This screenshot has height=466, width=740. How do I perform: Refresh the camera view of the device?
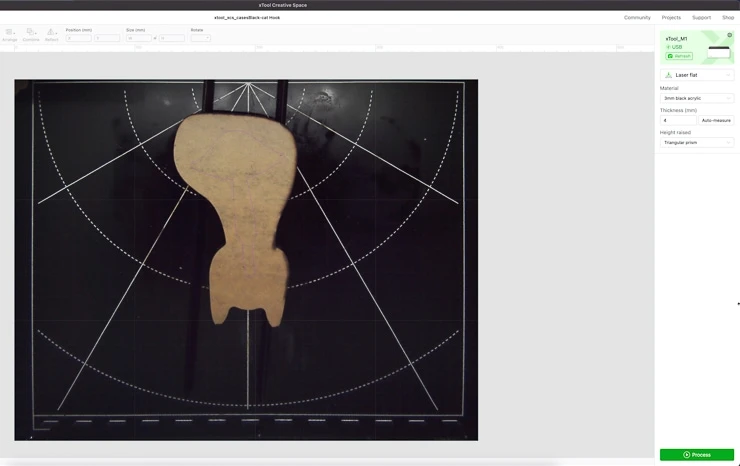(679, 56)
